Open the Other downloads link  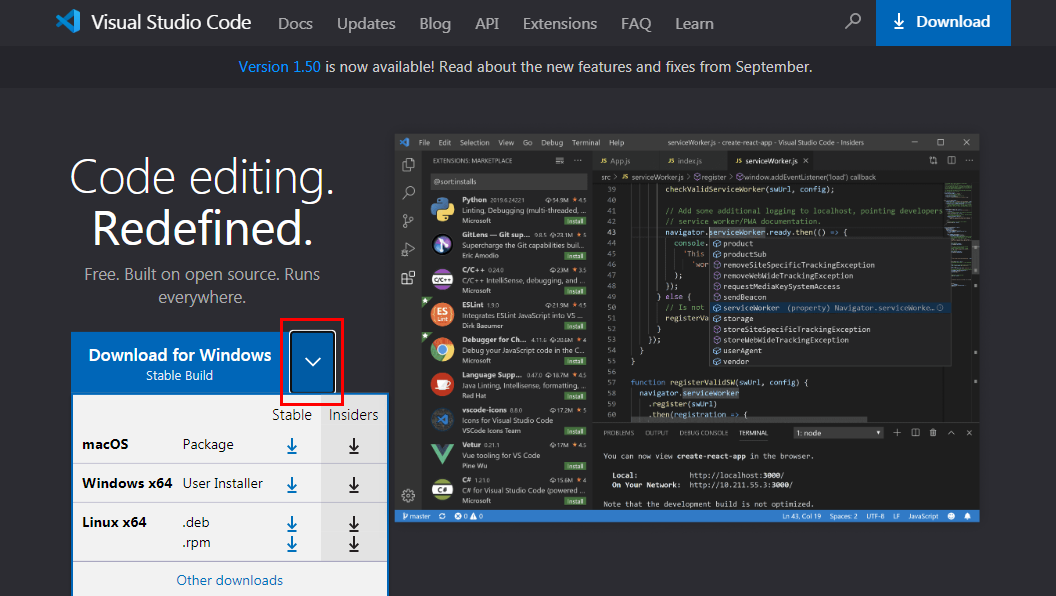(x=230, y=580)
